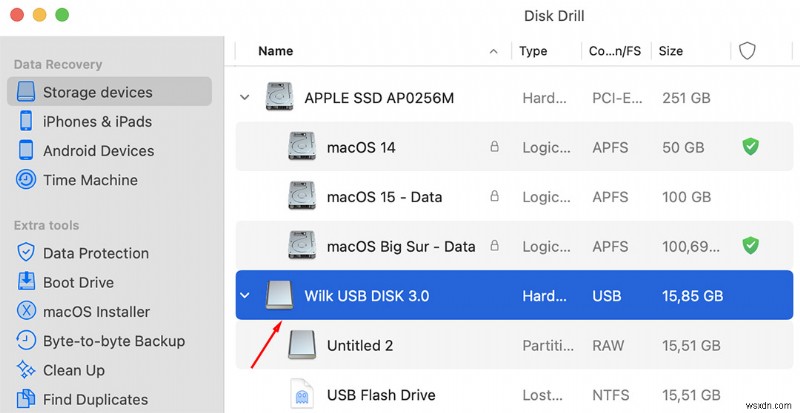Click the Boot Drive download icon
Screen dimensions: 800x413
pos(26,281)
